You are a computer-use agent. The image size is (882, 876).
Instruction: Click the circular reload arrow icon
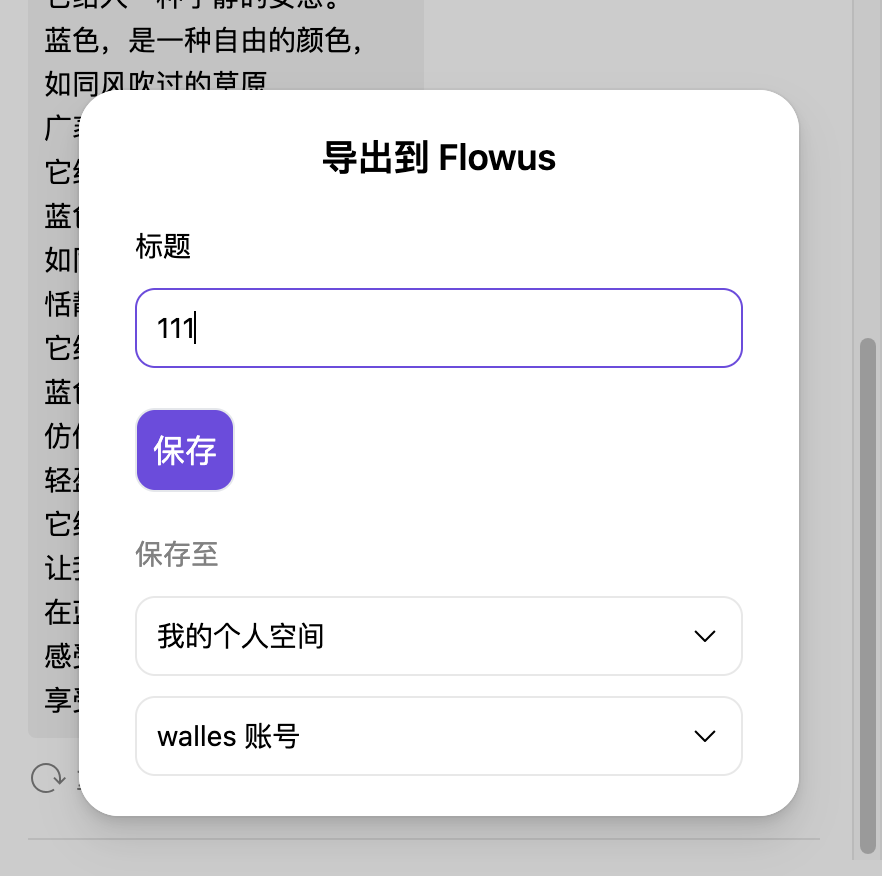coord(46,778)
